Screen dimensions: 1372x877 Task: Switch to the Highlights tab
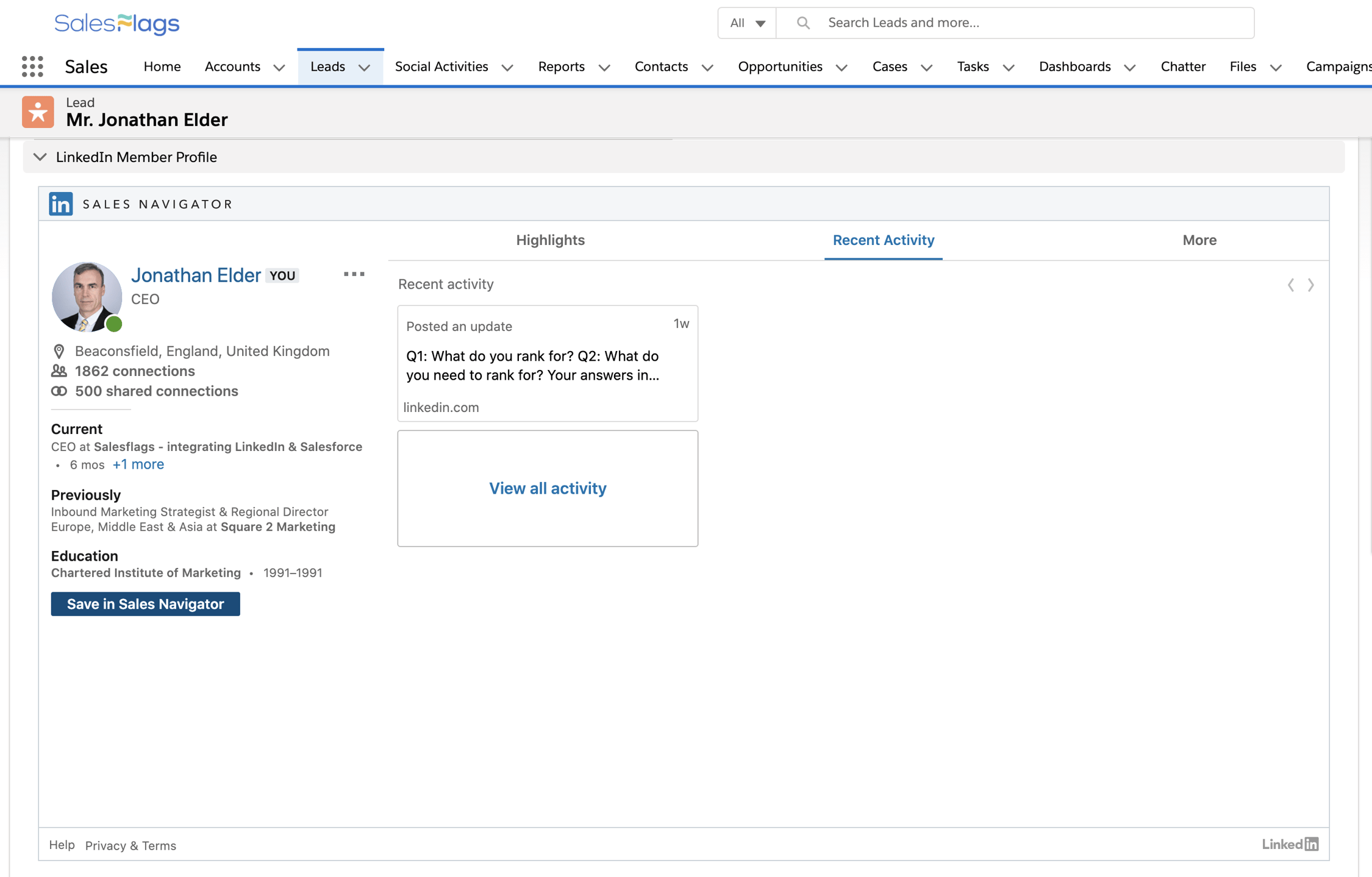tap(550, 240)
